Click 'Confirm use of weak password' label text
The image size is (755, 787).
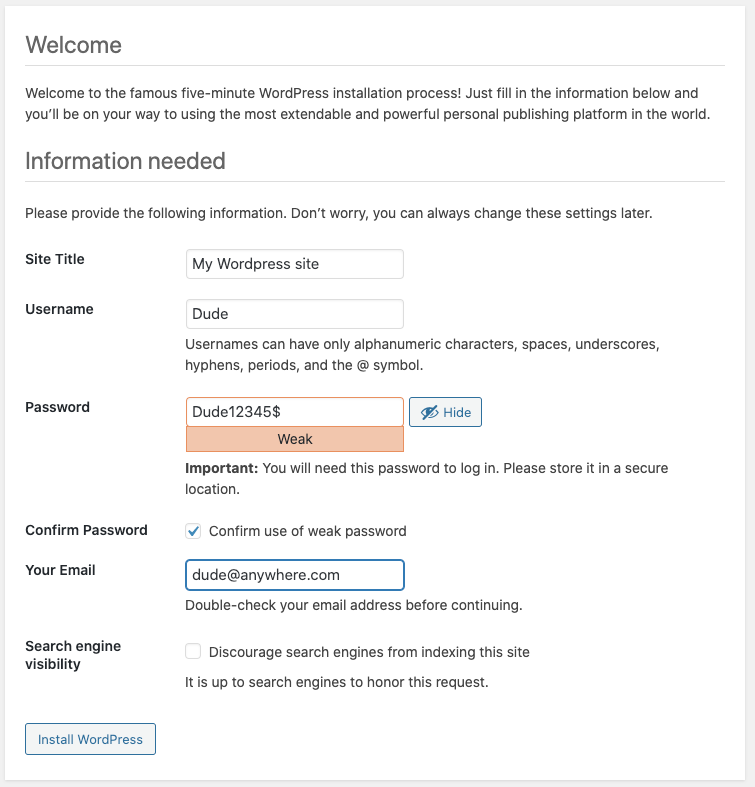coord(307,531)
